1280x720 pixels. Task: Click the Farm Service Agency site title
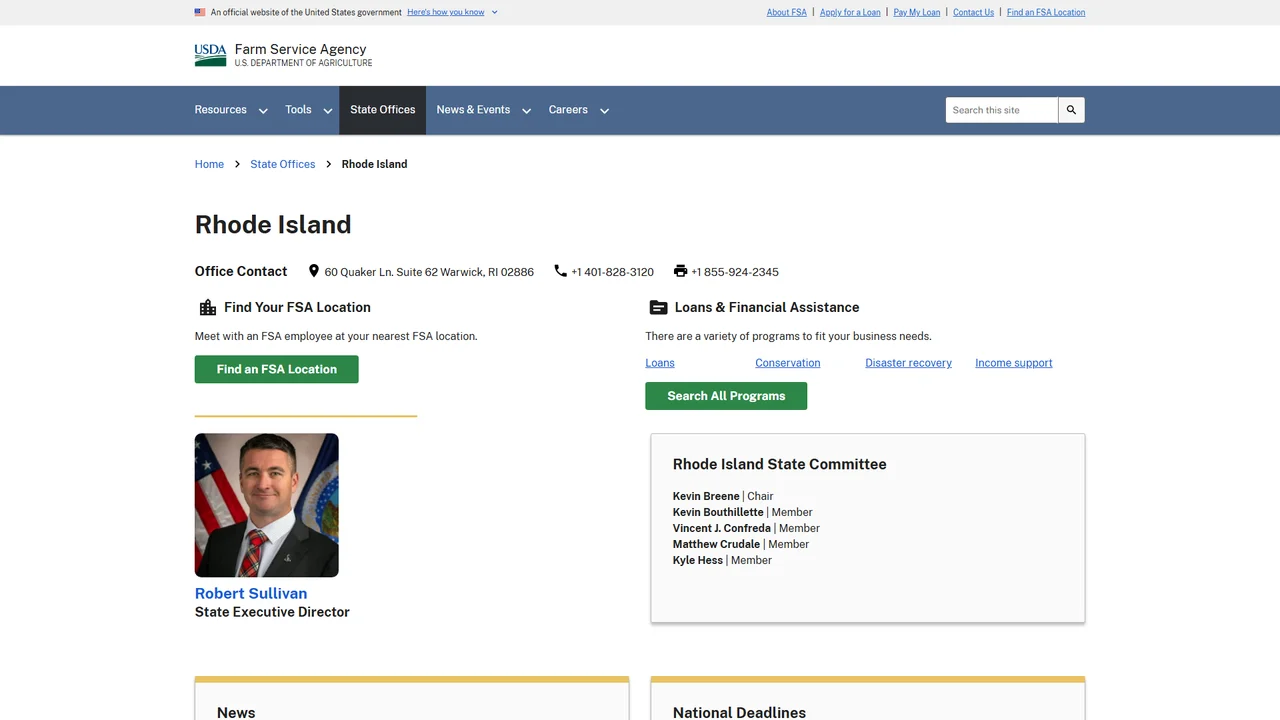pyautogui.click(x=301, y=49)
